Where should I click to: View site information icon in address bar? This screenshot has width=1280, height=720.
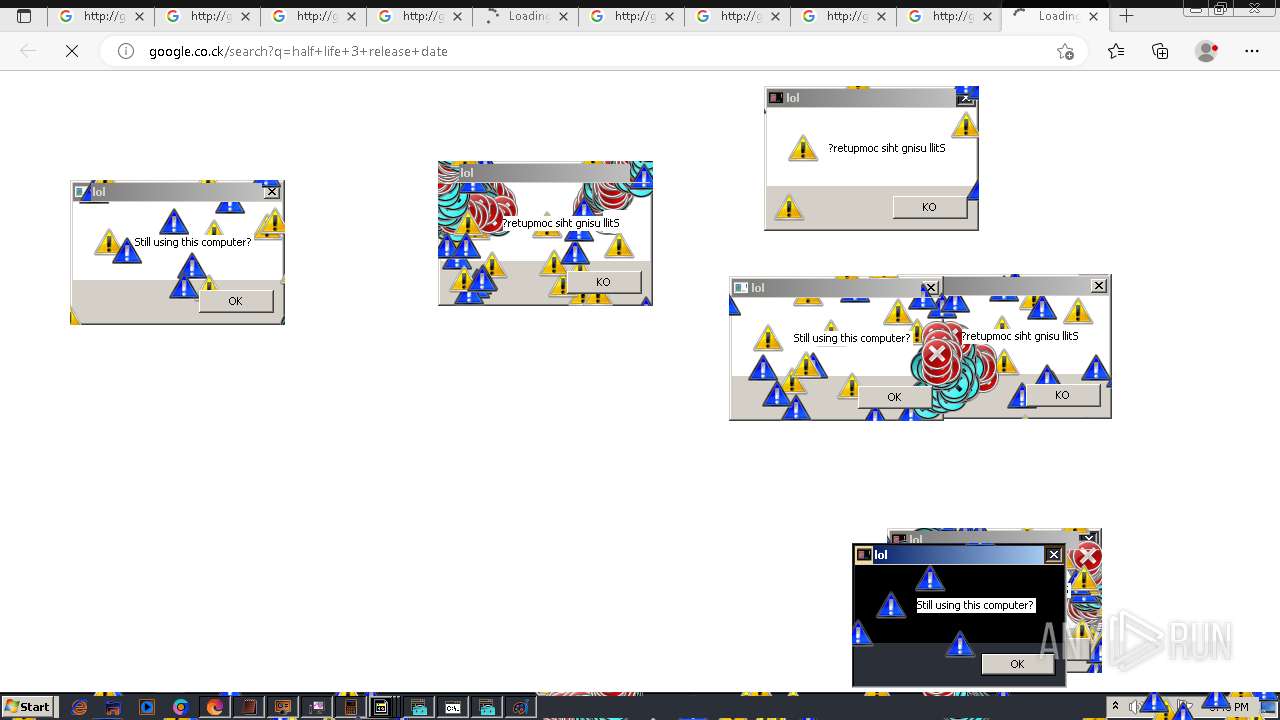(x=126, y=51)
